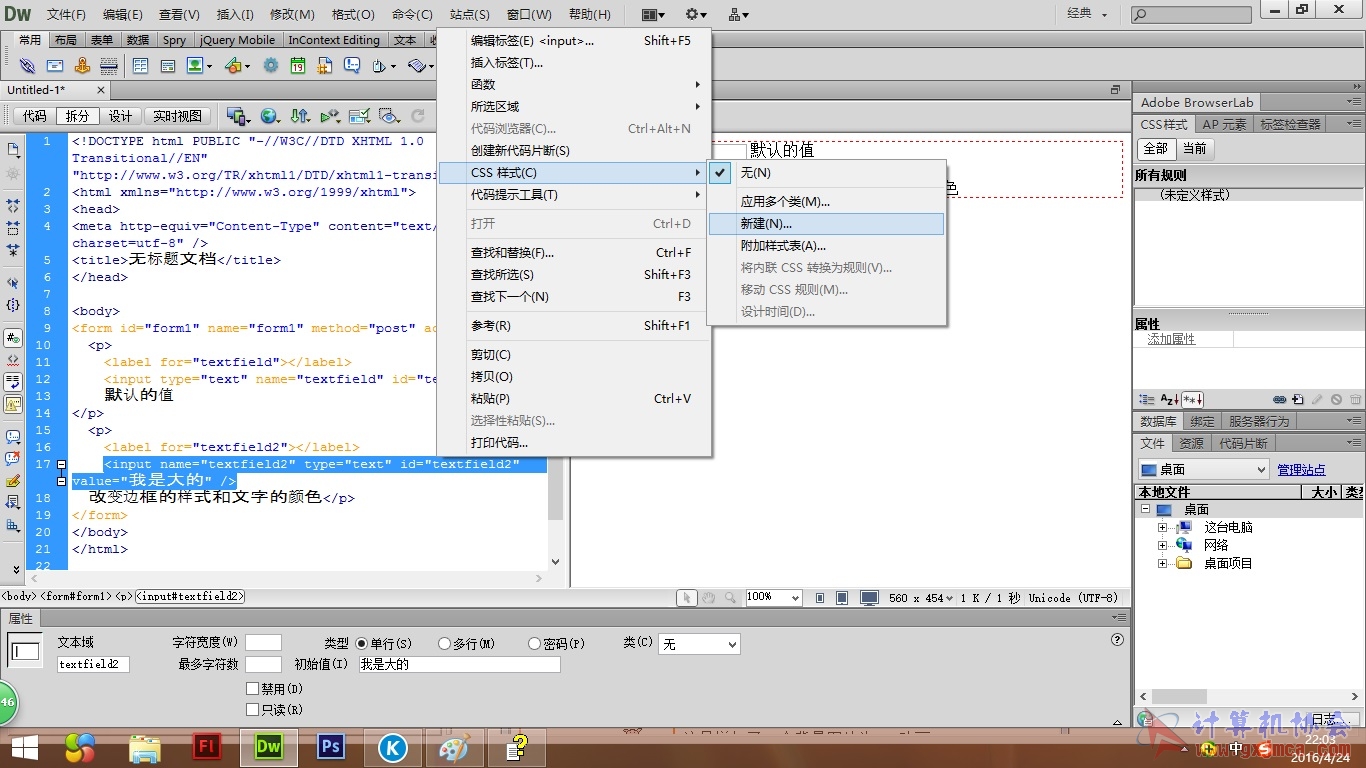Choose 新建(N)... in CSS submenu
This screenshot has height=768, width=1366.
826,224
